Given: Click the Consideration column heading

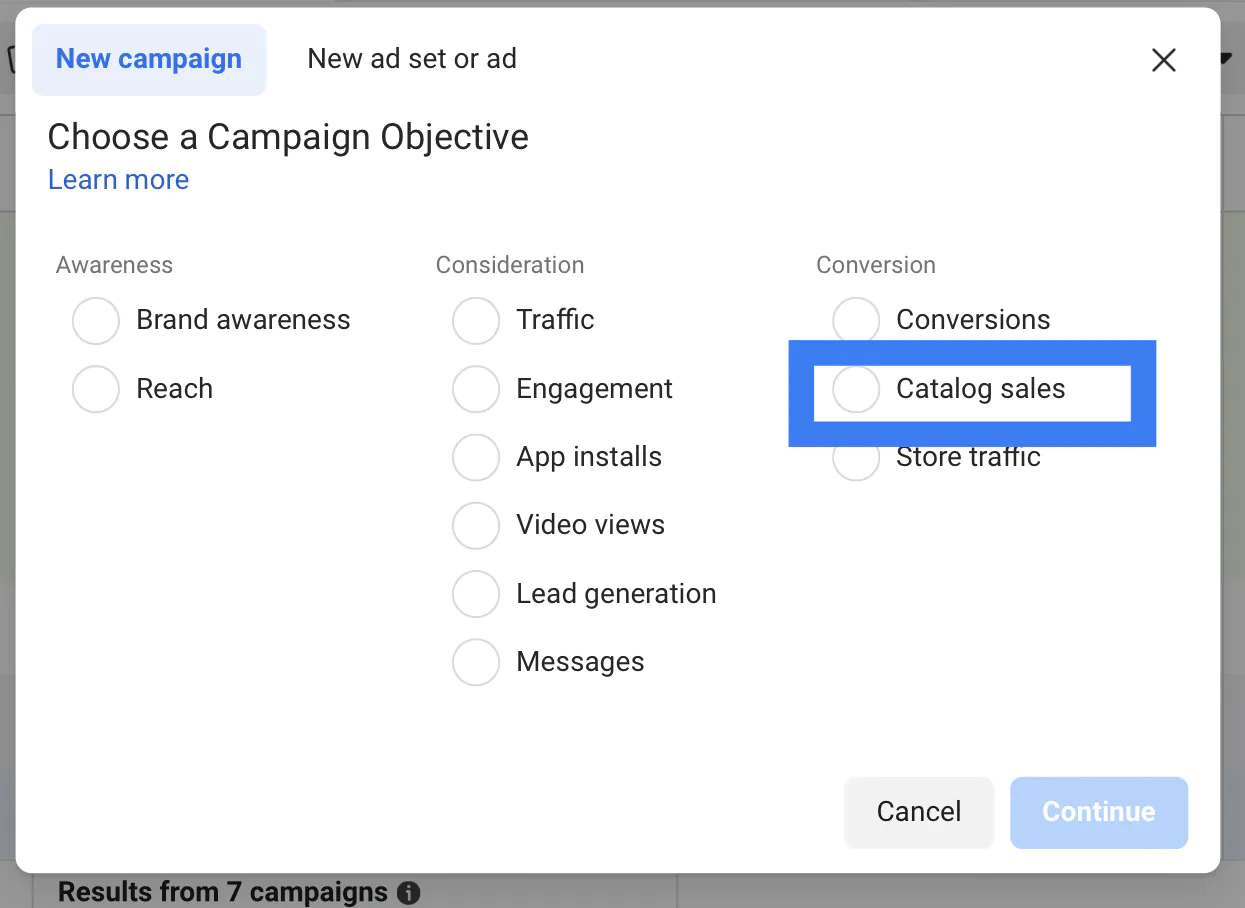Looking at the screenshot, I should coord(510,265).
